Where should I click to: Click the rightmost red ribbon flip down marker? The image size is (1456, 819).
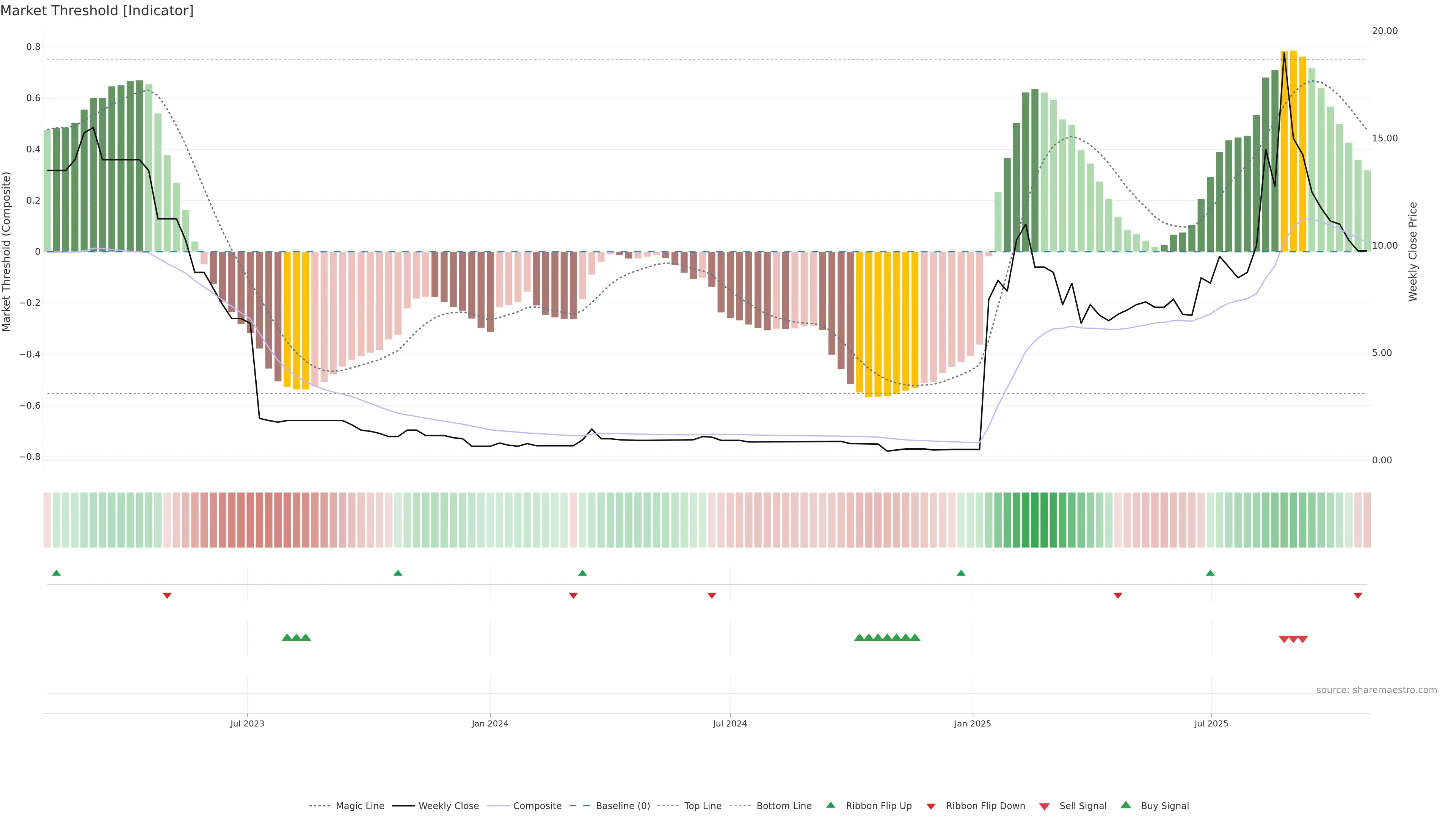click(x=1358, y=595)
